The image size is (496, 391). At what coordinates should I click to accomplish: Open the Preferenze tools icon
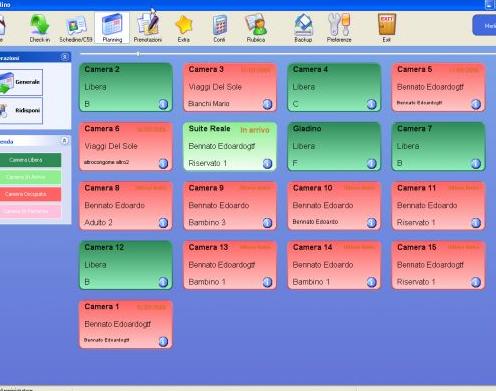(x=339, y=28)
